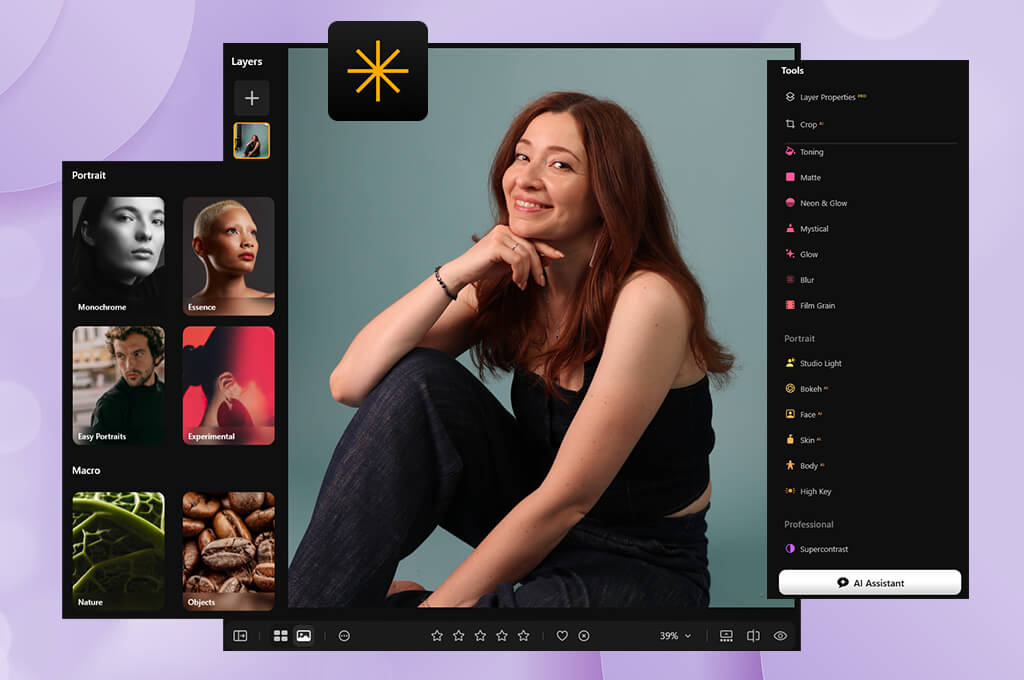The image size is (1024, 680).
Task: Open the Bokeh AI tool
Action: tap(806, 389)
